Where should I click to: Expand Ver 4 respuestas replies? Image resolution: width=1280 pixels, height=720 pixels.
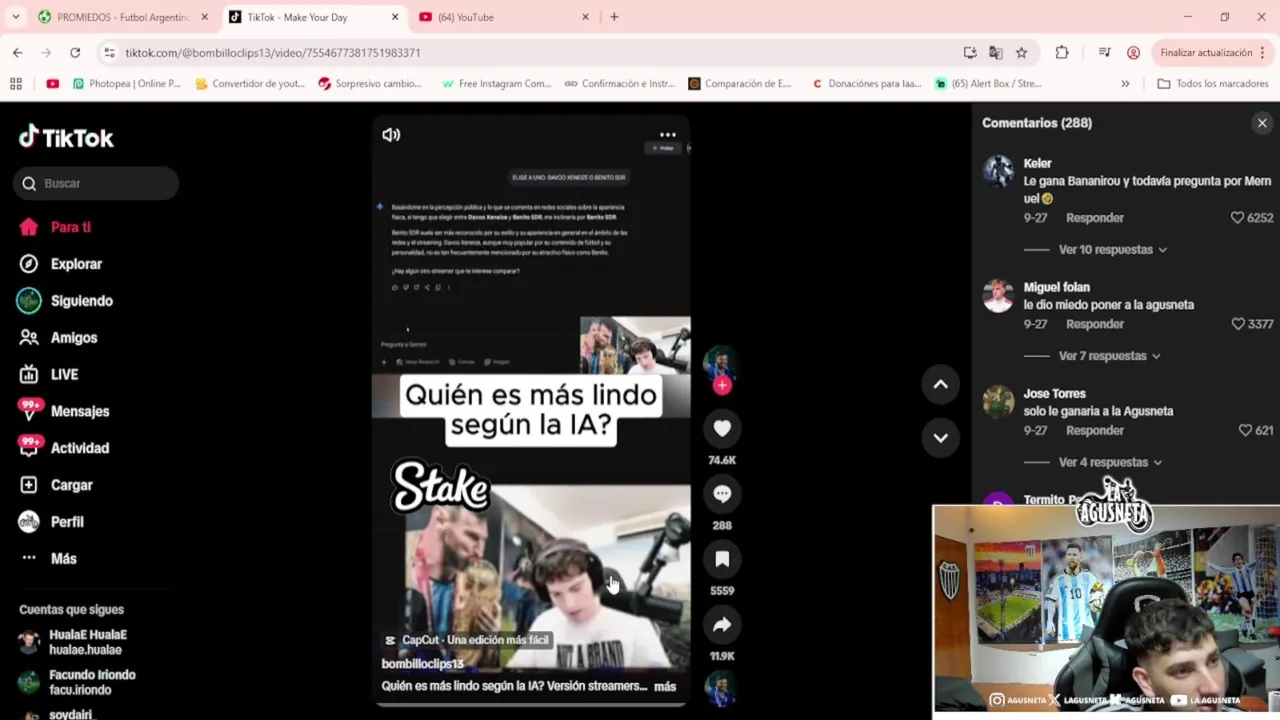1110,462
